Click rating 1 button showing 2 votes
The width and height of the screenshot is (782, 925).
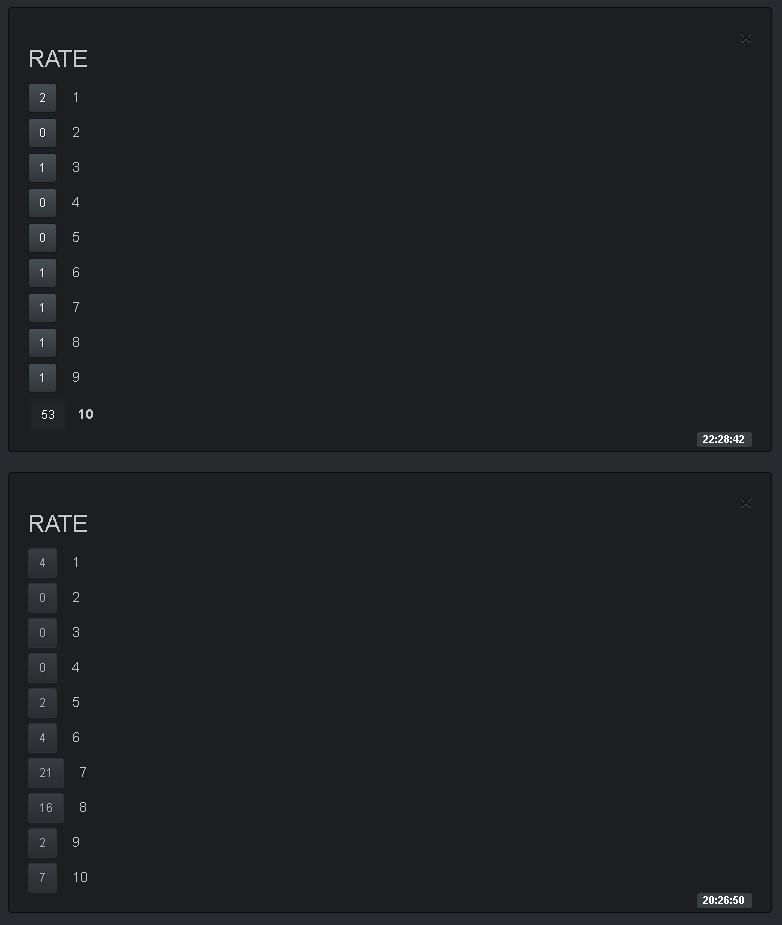click(42, 98)
